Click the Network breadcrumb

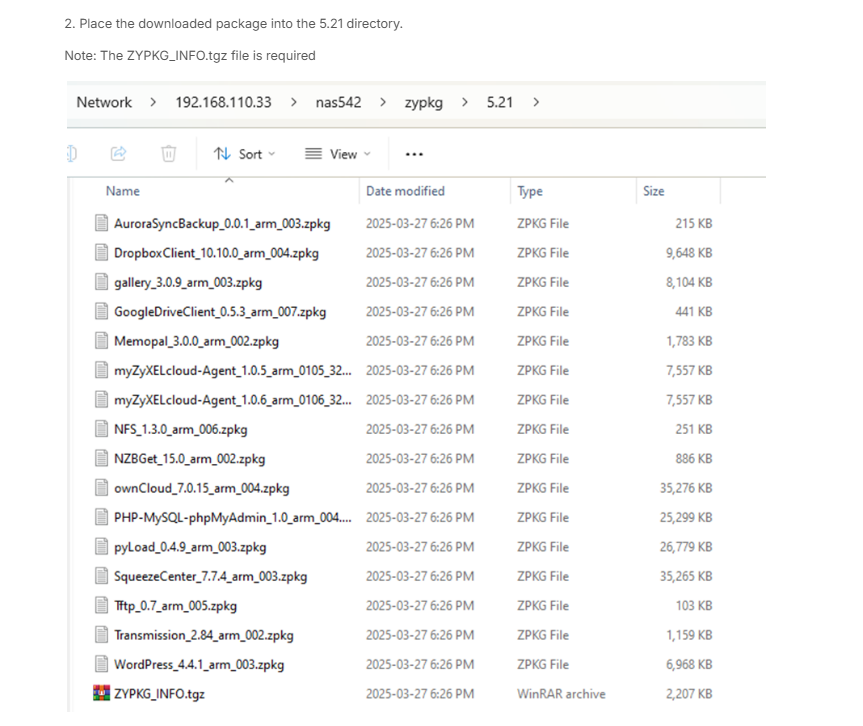pyautogui.click(x=104, y=102)
